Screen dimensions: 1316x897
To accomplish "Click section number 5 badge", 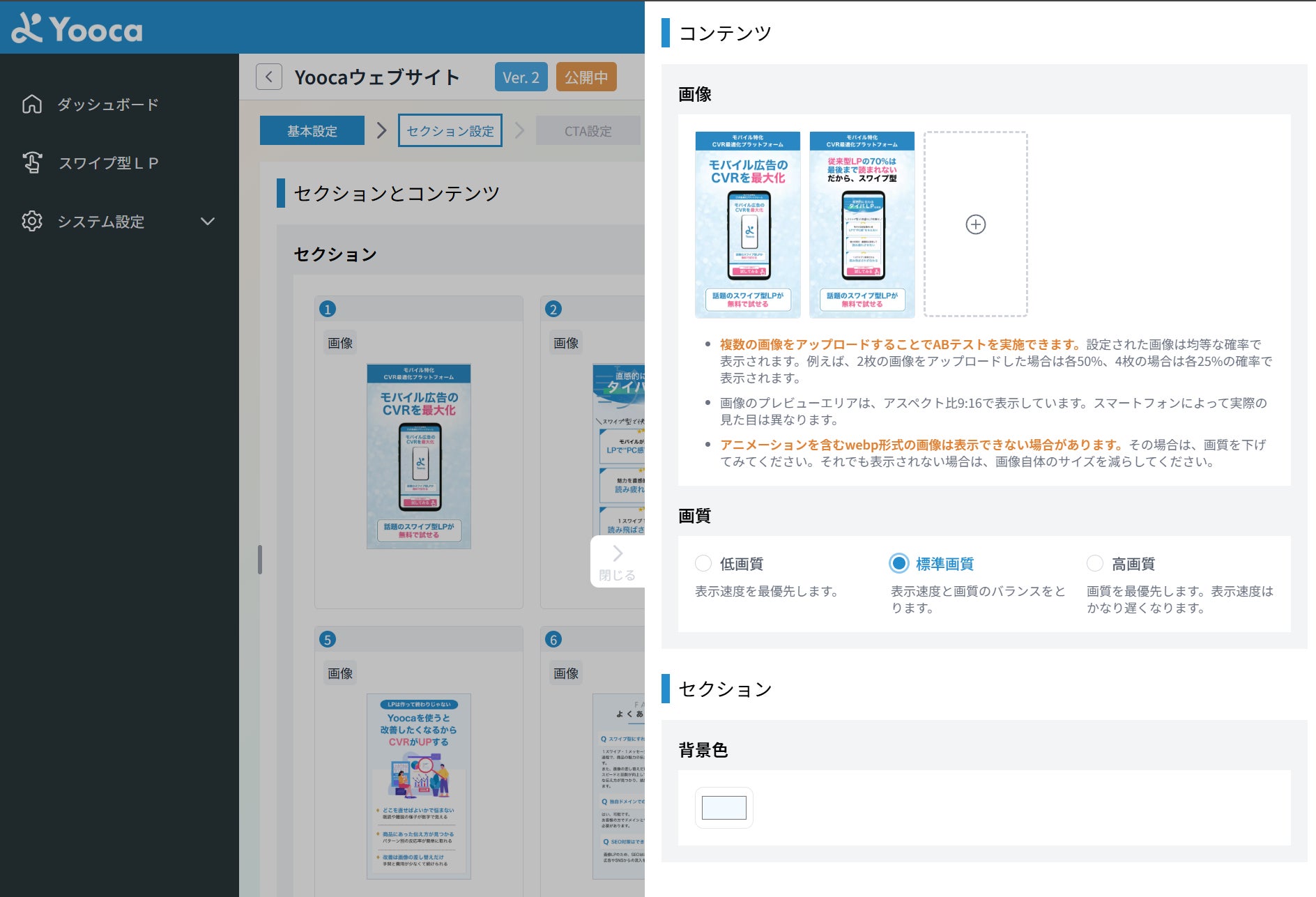I will point(328,639).
